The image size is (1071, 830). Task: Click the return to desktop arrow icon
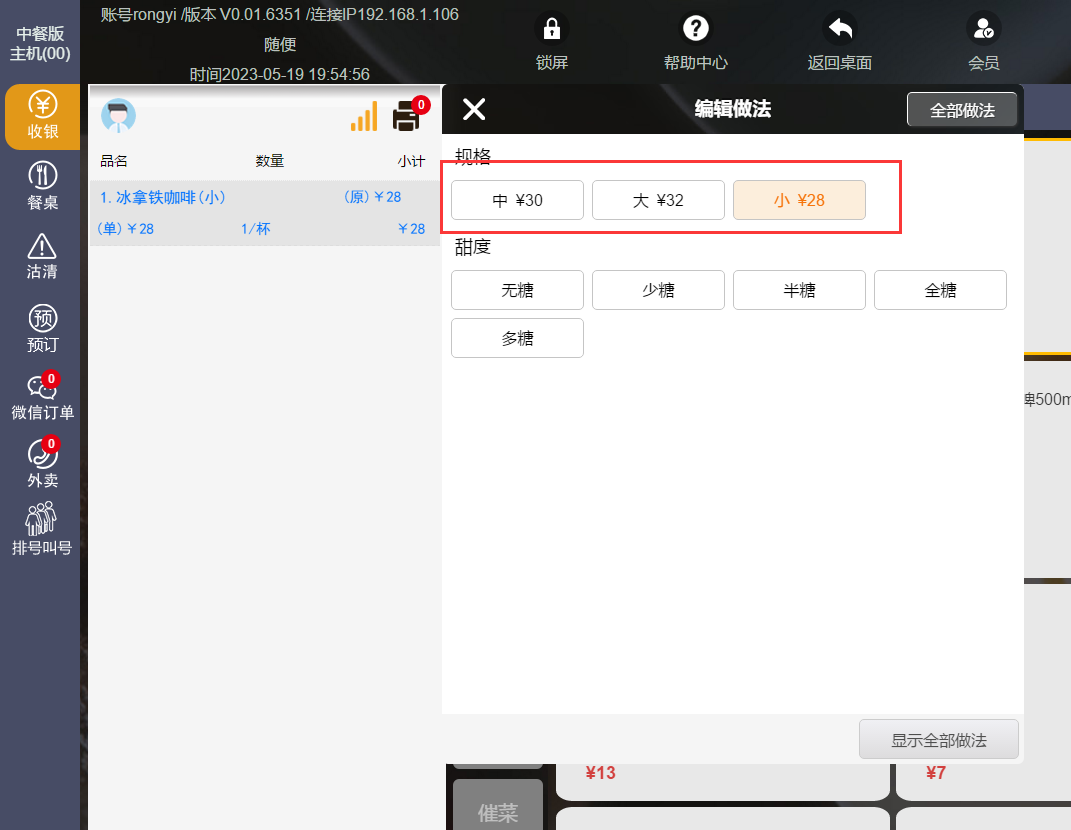[839, 29]
